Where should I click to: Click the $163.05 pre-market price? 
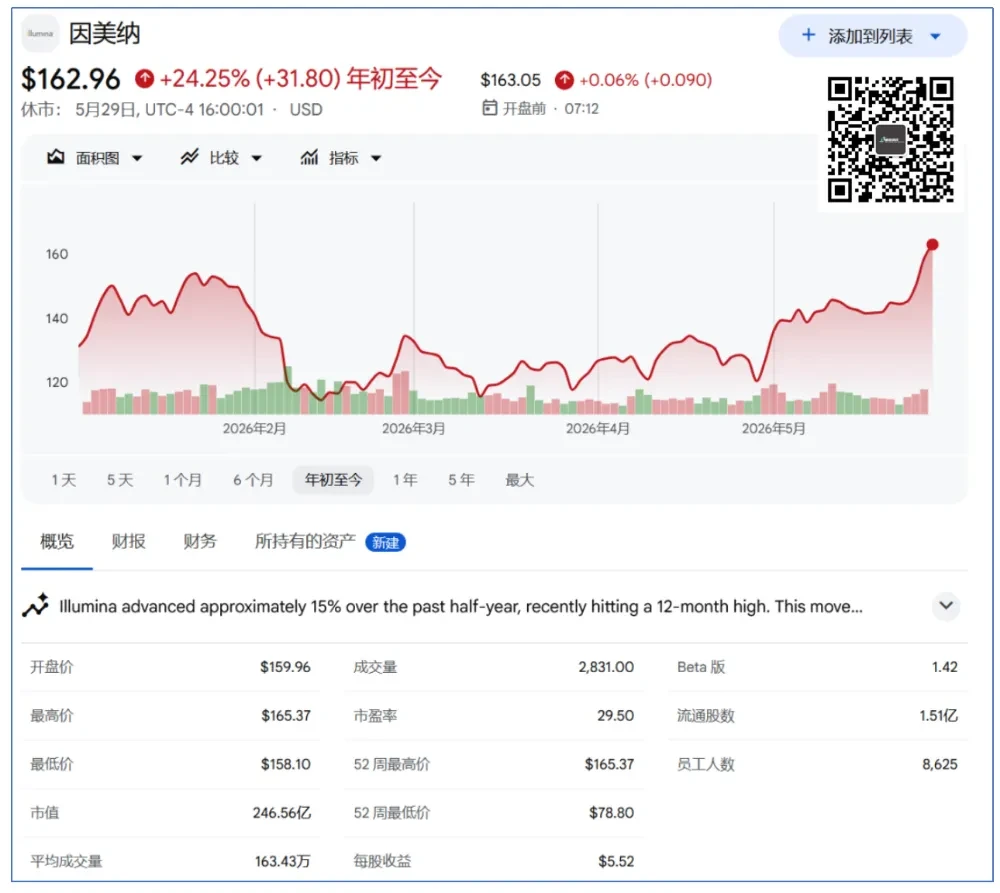(x=510, y=80)
